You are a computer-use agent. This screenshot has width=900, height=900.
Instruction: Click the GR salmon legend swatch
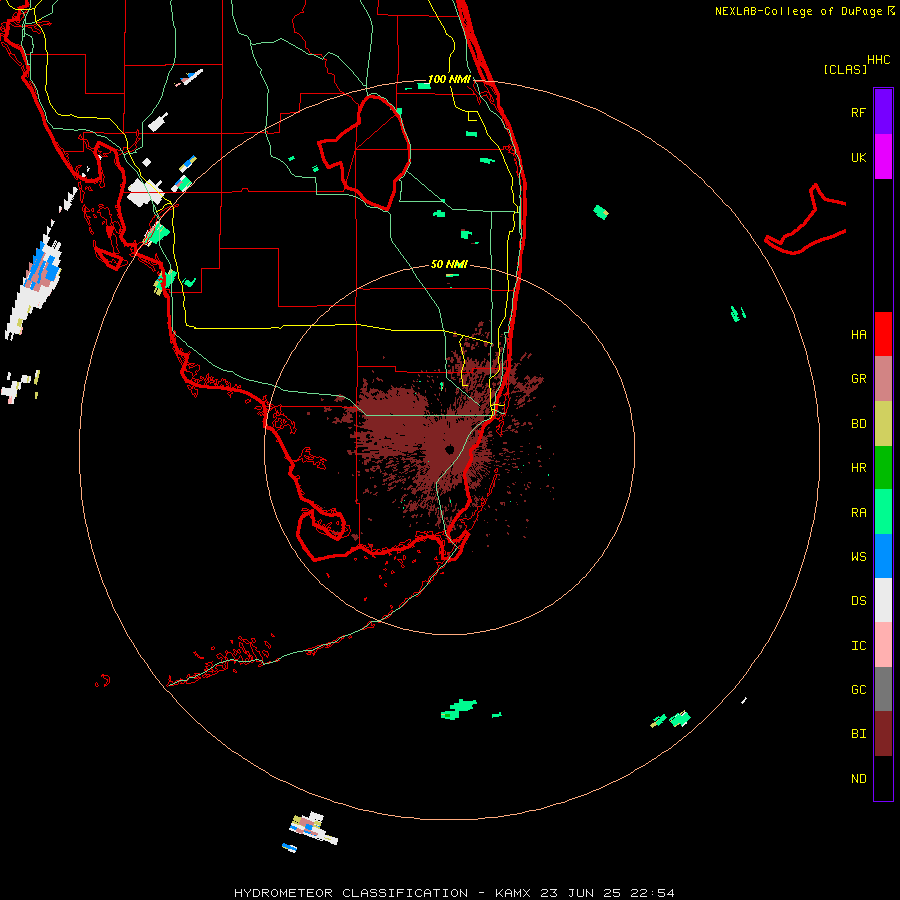point(883,378)
